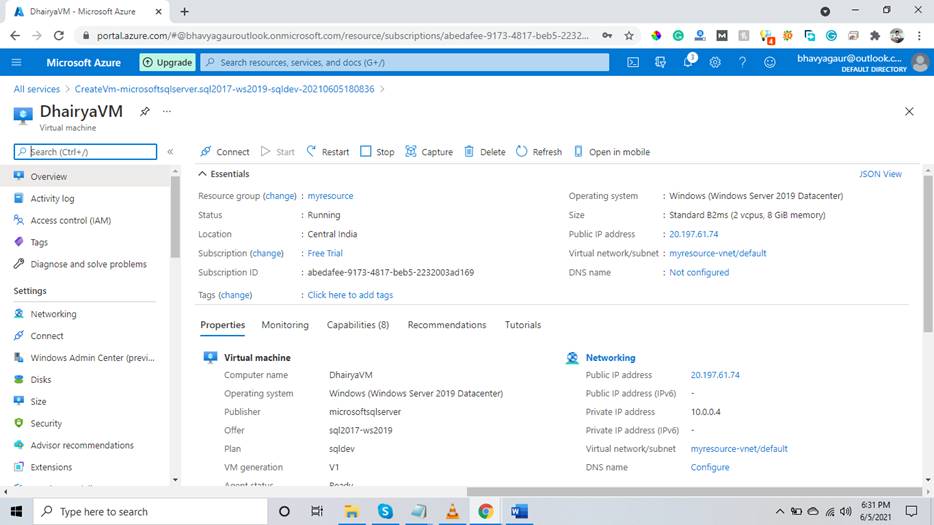This screenshot has width=934, height=525.
Task: Click change next to Tags
Action: (x=235, y=295)
